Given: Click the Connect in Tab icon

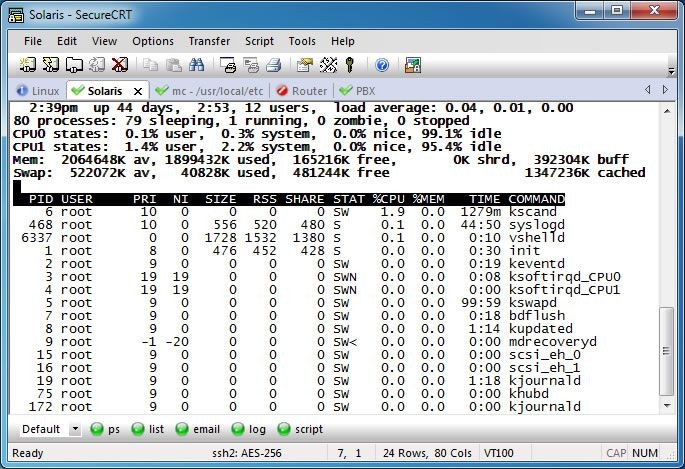Looking at the screenshot, I should pos(74,65).
